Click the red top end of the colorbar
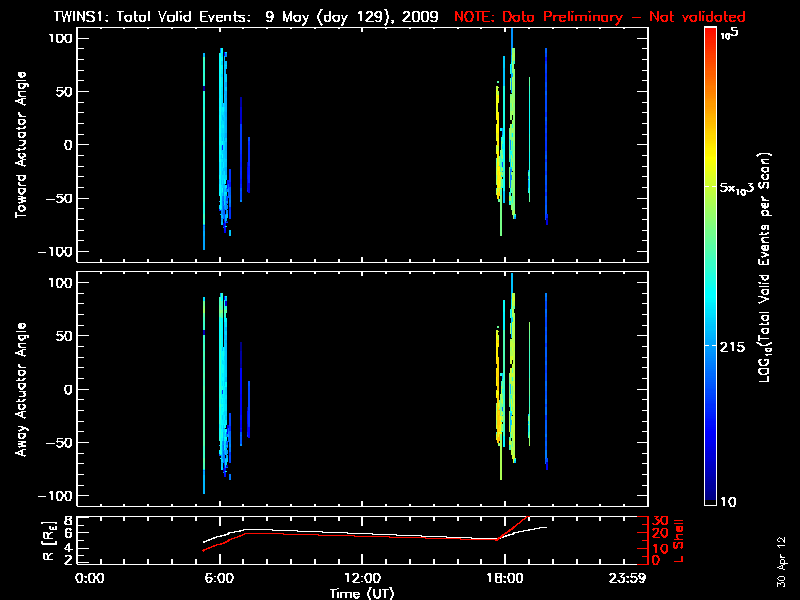This screenshot has height=600, width=800. [709, 34]
